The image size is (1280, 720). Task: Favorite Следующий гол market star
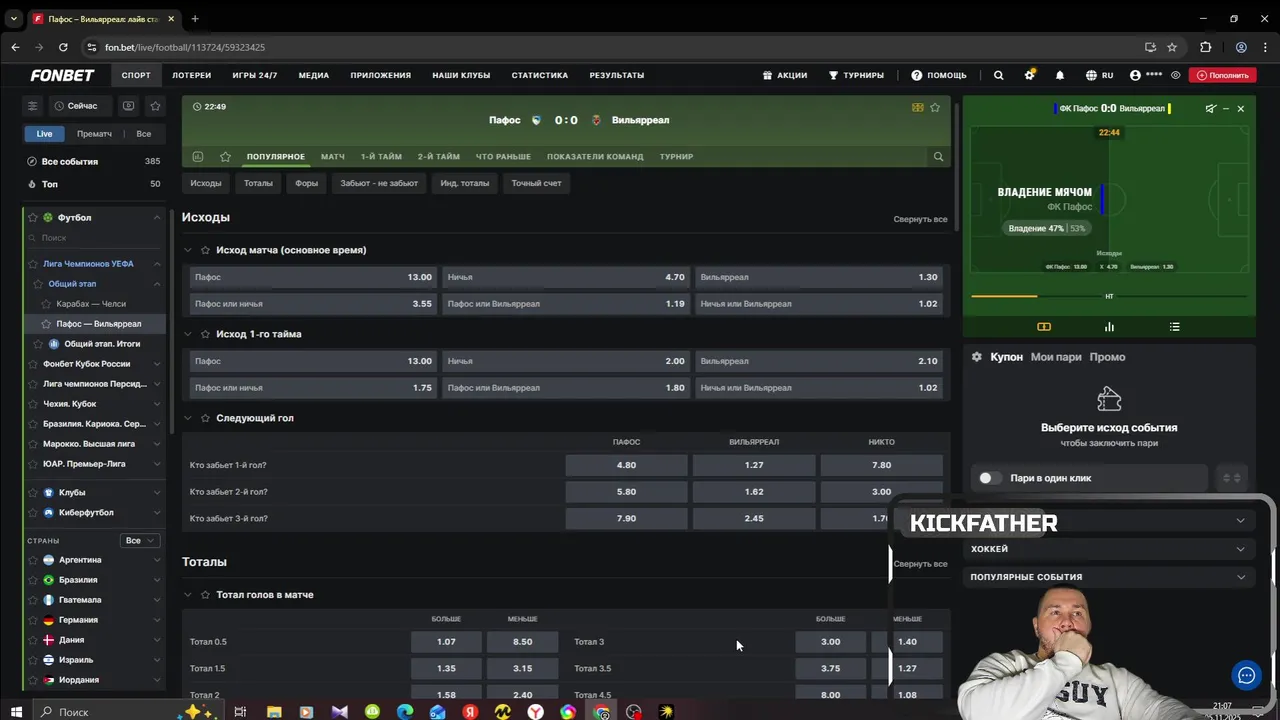click(205, 418)
